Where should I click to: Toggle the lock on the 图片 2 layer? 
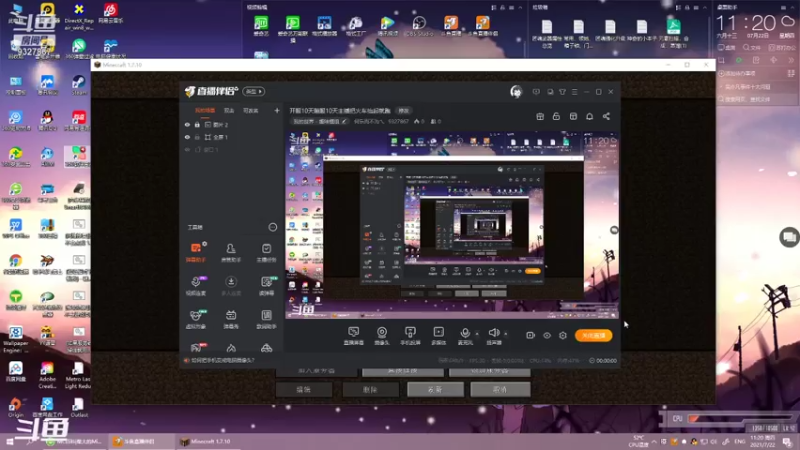[197, 124]
